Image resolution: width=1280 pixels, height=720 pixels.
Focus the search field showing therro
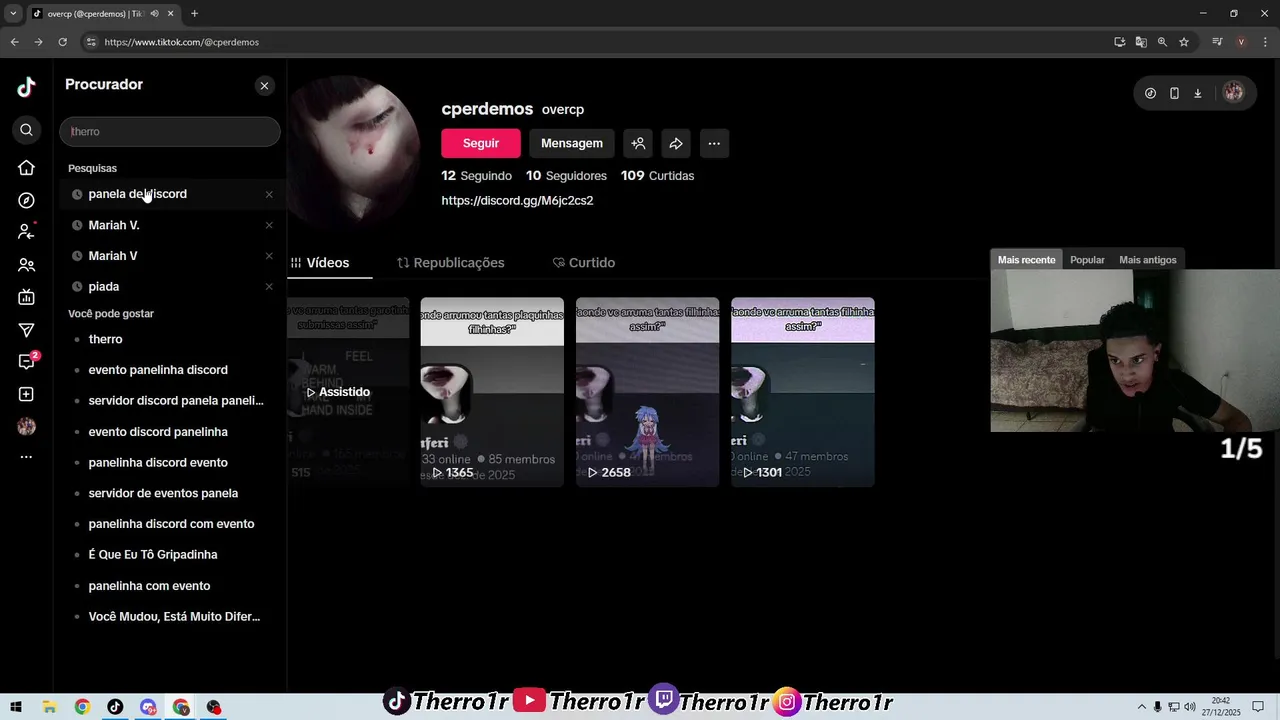pyautogui.click(x=170, y=131)
